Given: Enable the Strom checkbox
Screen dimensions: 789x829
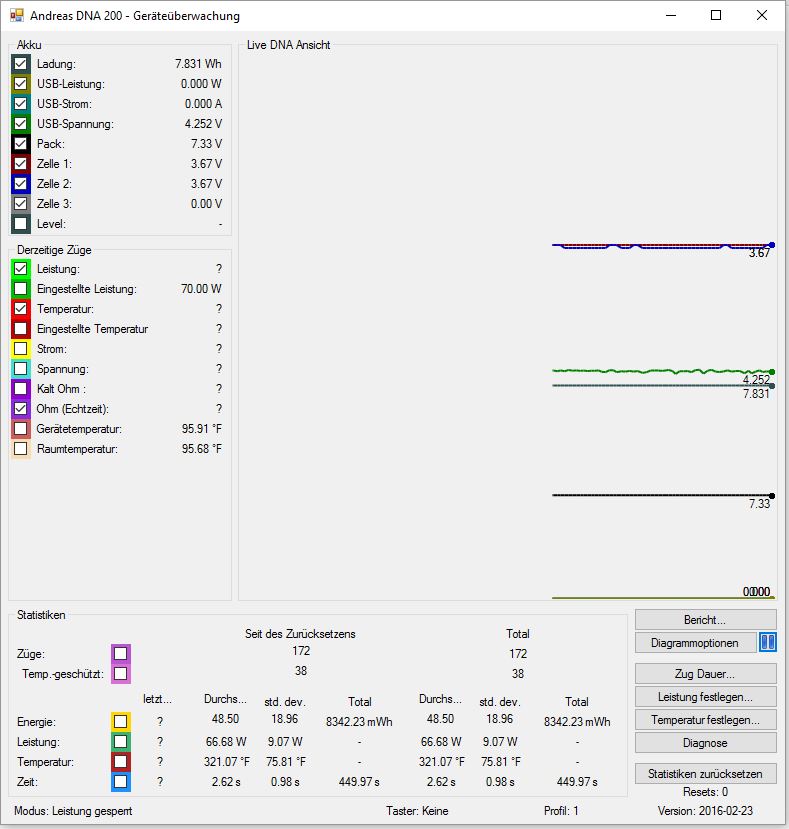Looking at the screenshot, I should pyautogui.click(x=21, y=349).
